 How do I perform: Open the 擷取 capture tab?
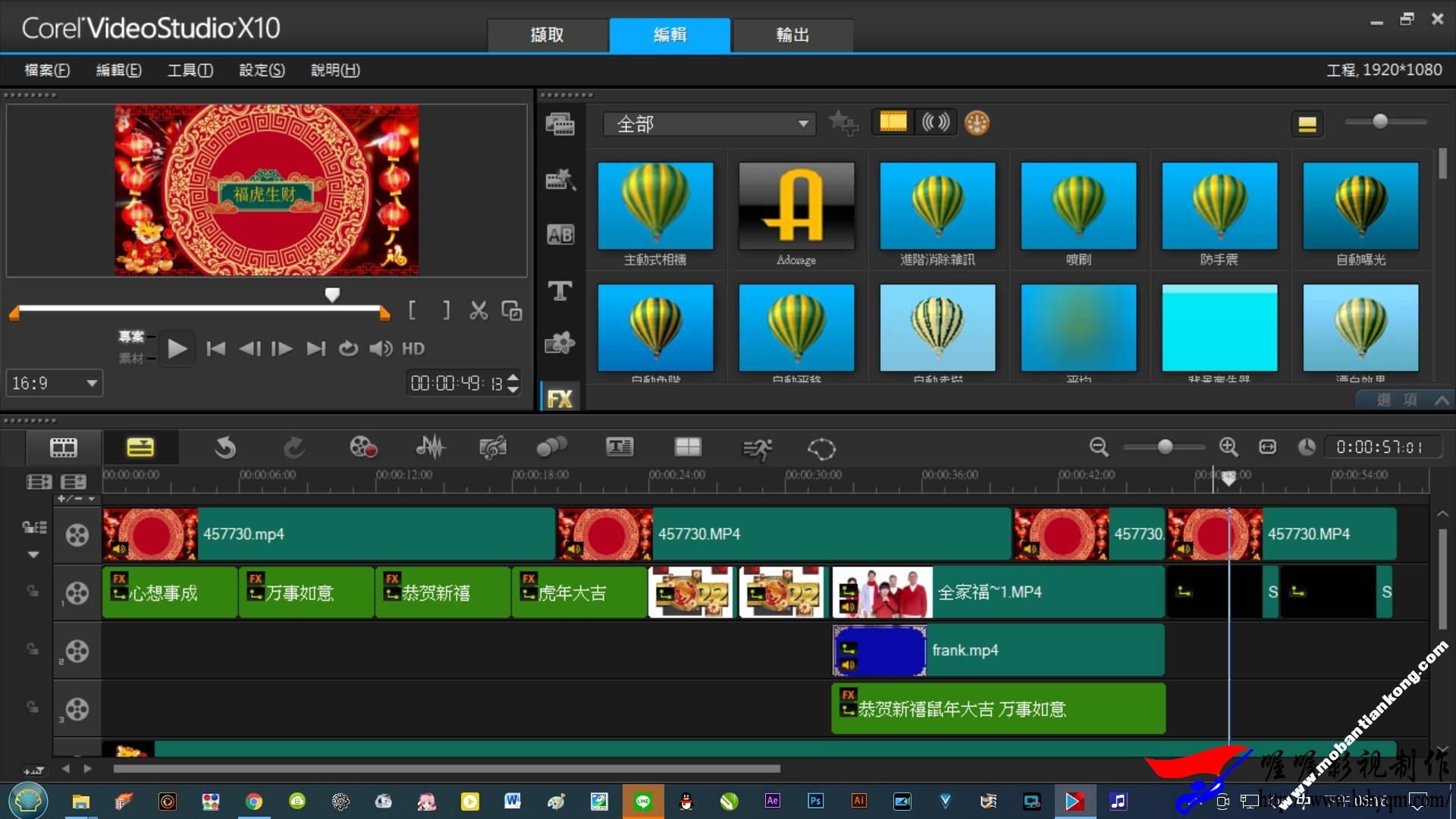[x=547, y=35]
